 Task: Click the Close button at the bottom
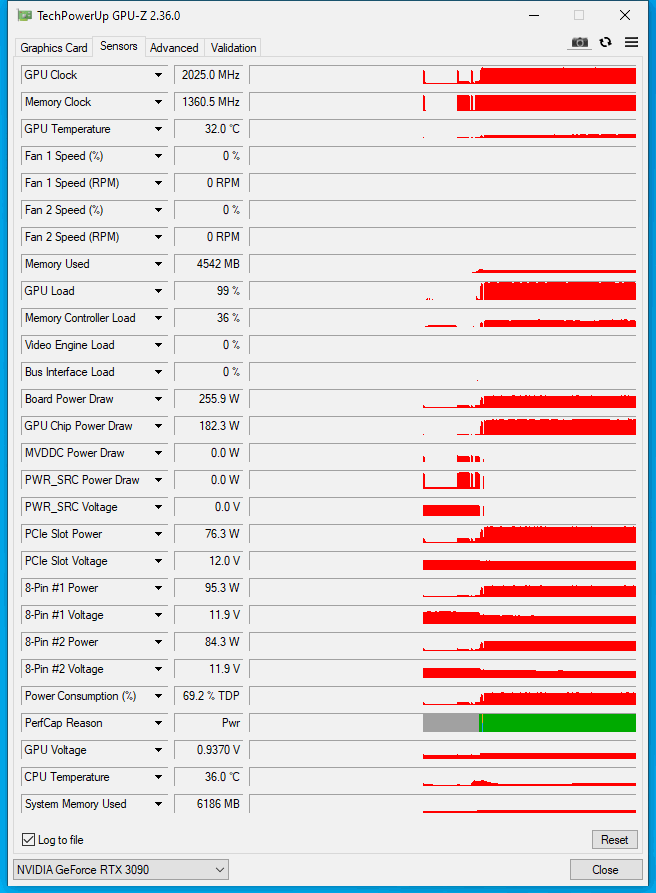pos(605,870)
